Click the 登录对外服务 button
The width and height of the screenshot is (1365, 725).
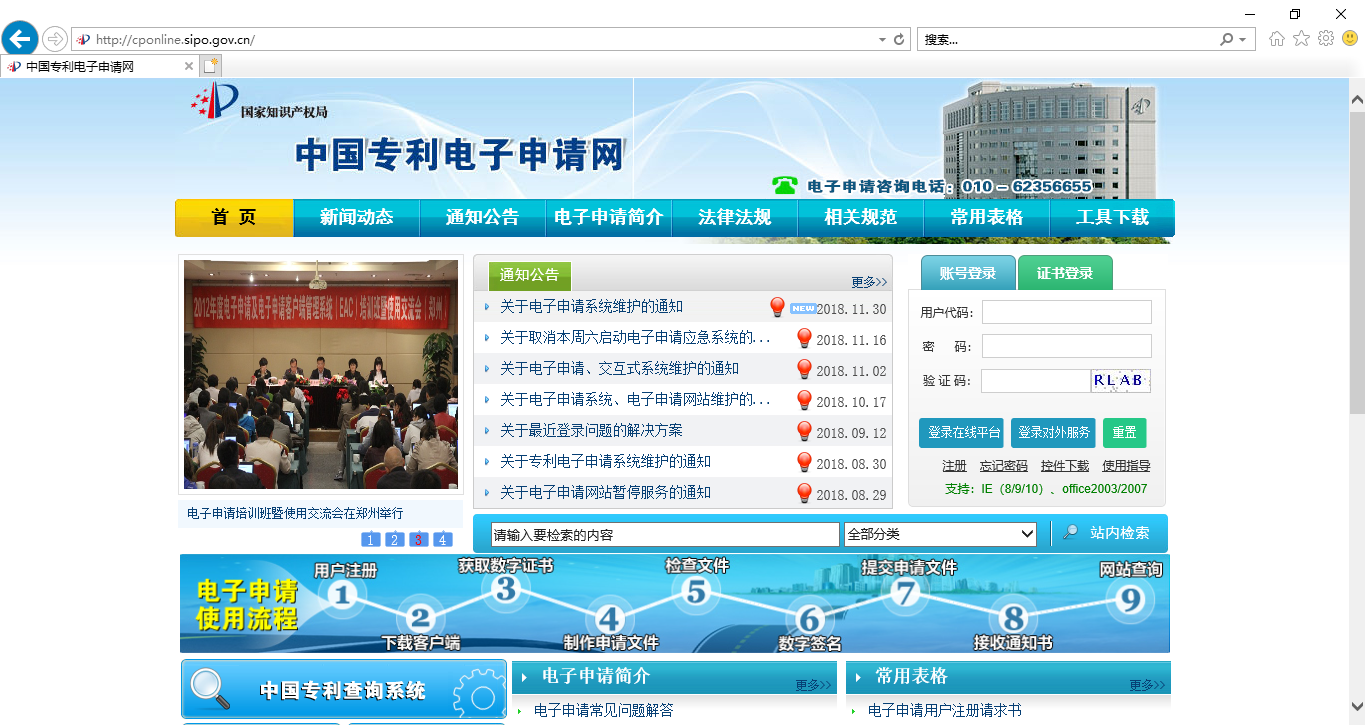pyautogui.click(x=1053, y=433)
